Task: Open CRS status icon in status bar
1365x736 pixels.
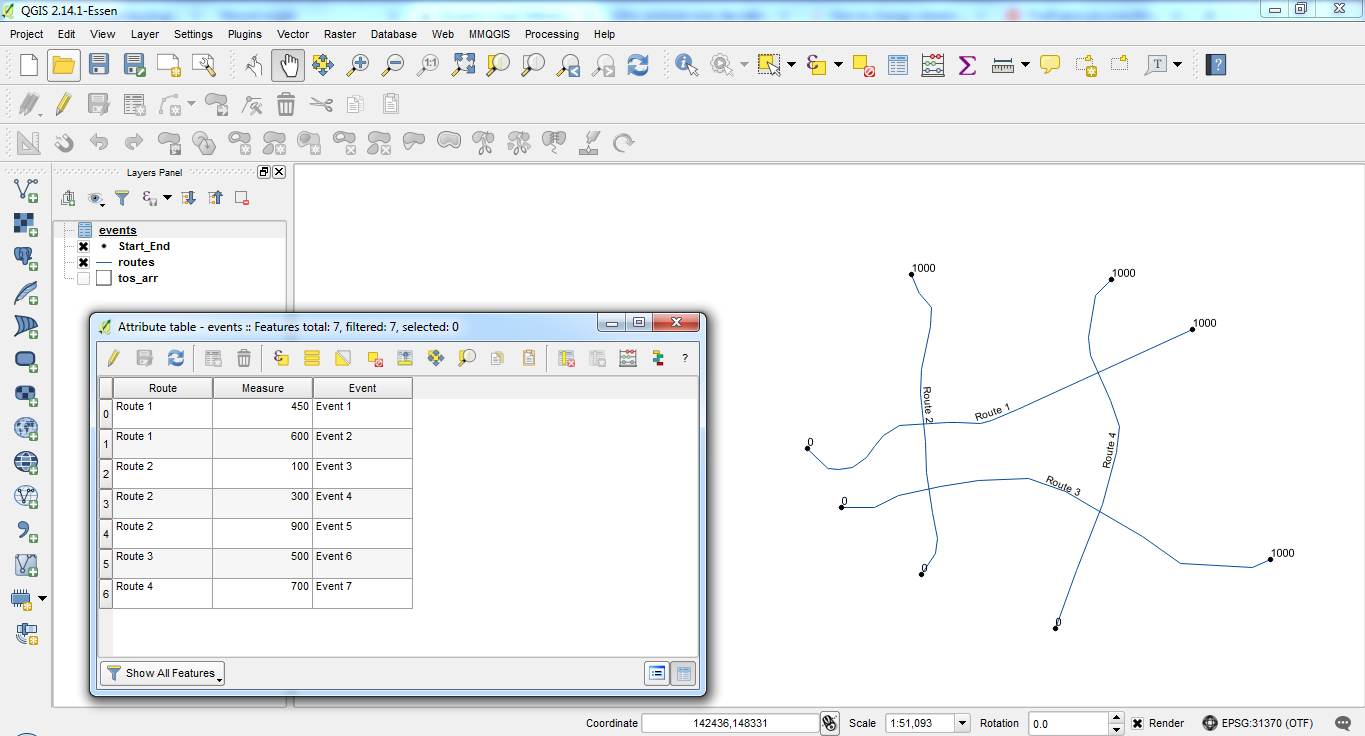Action: (x=1211, y=723)
